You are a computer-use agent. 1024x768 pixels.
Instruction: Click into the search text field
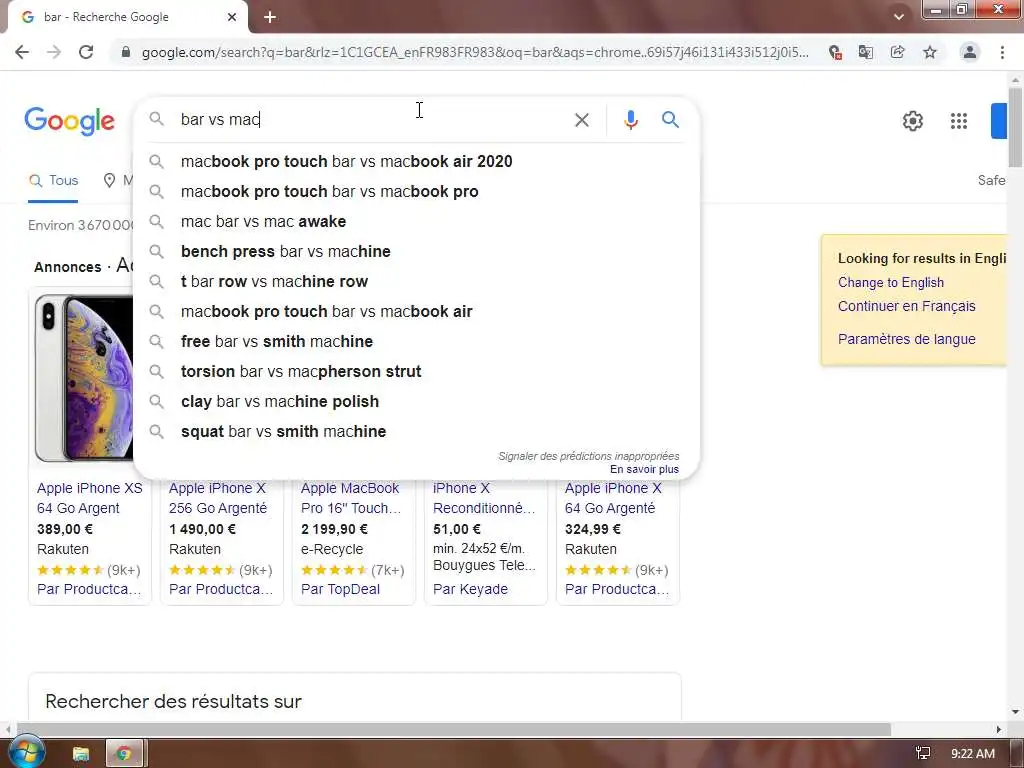[x=372, y=120]
